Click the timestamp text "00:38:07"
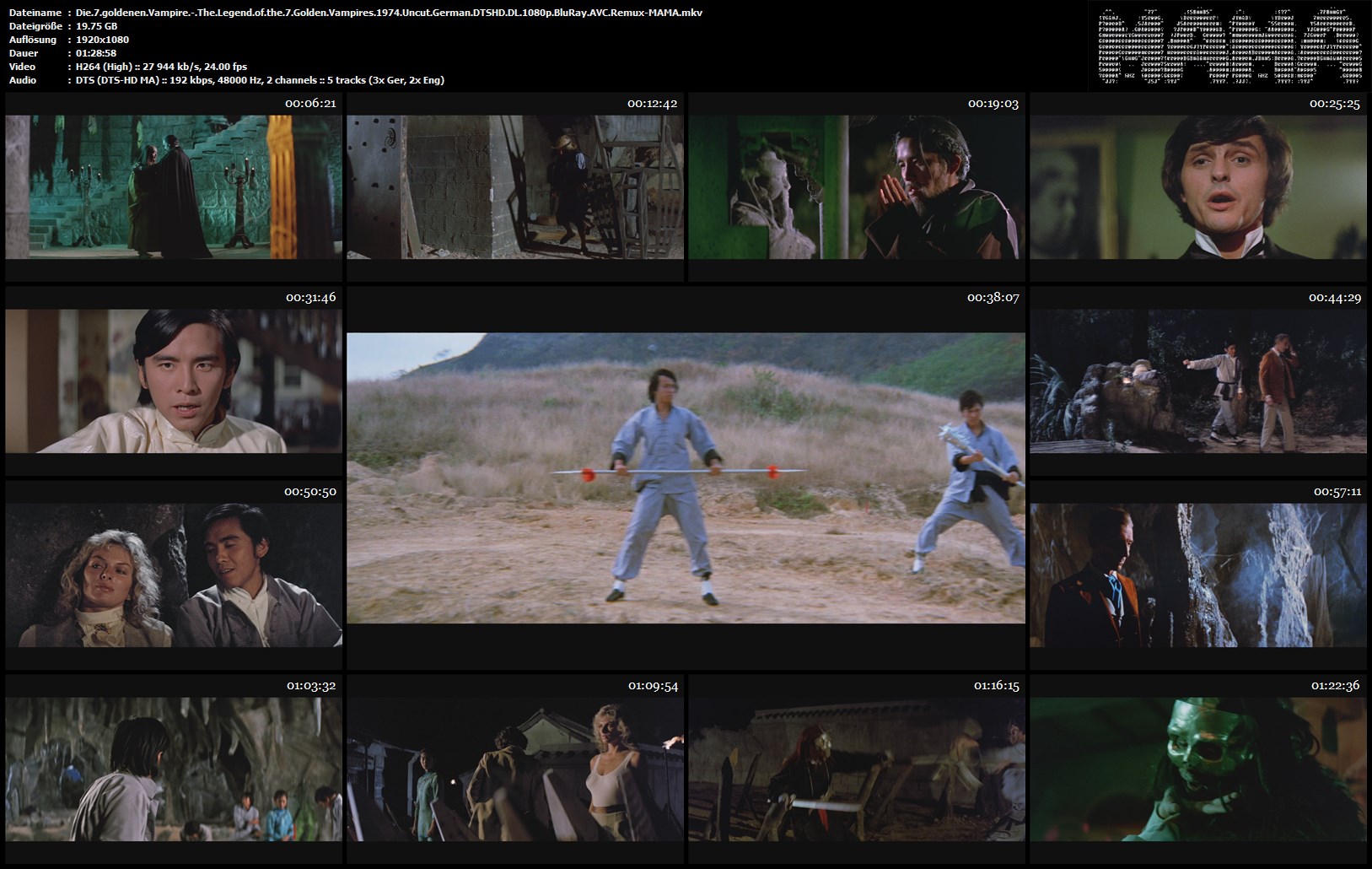Screen dimensions: 1372x869 click(993, 298)
